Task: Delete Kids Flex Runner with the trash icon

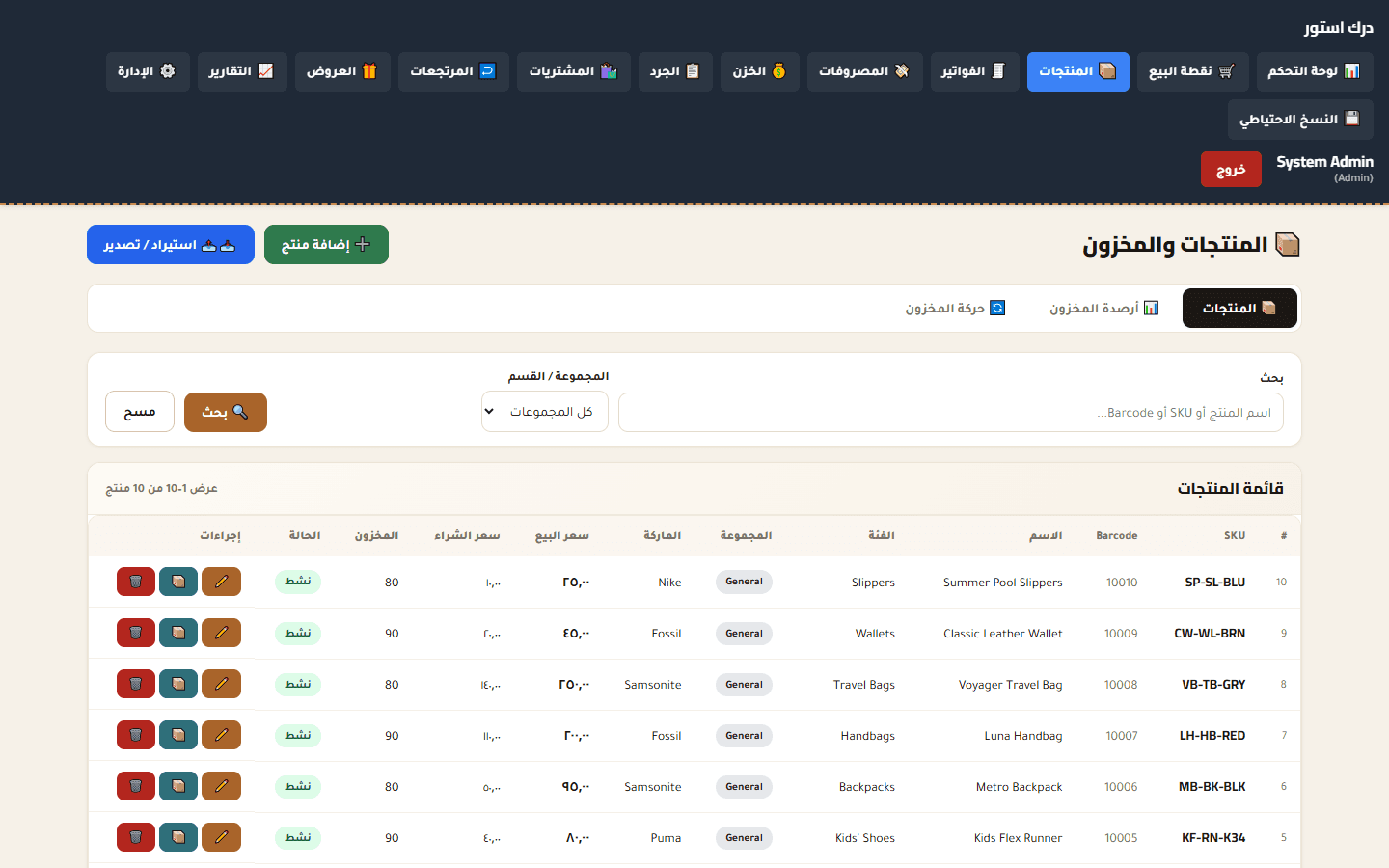Action: 136,837
